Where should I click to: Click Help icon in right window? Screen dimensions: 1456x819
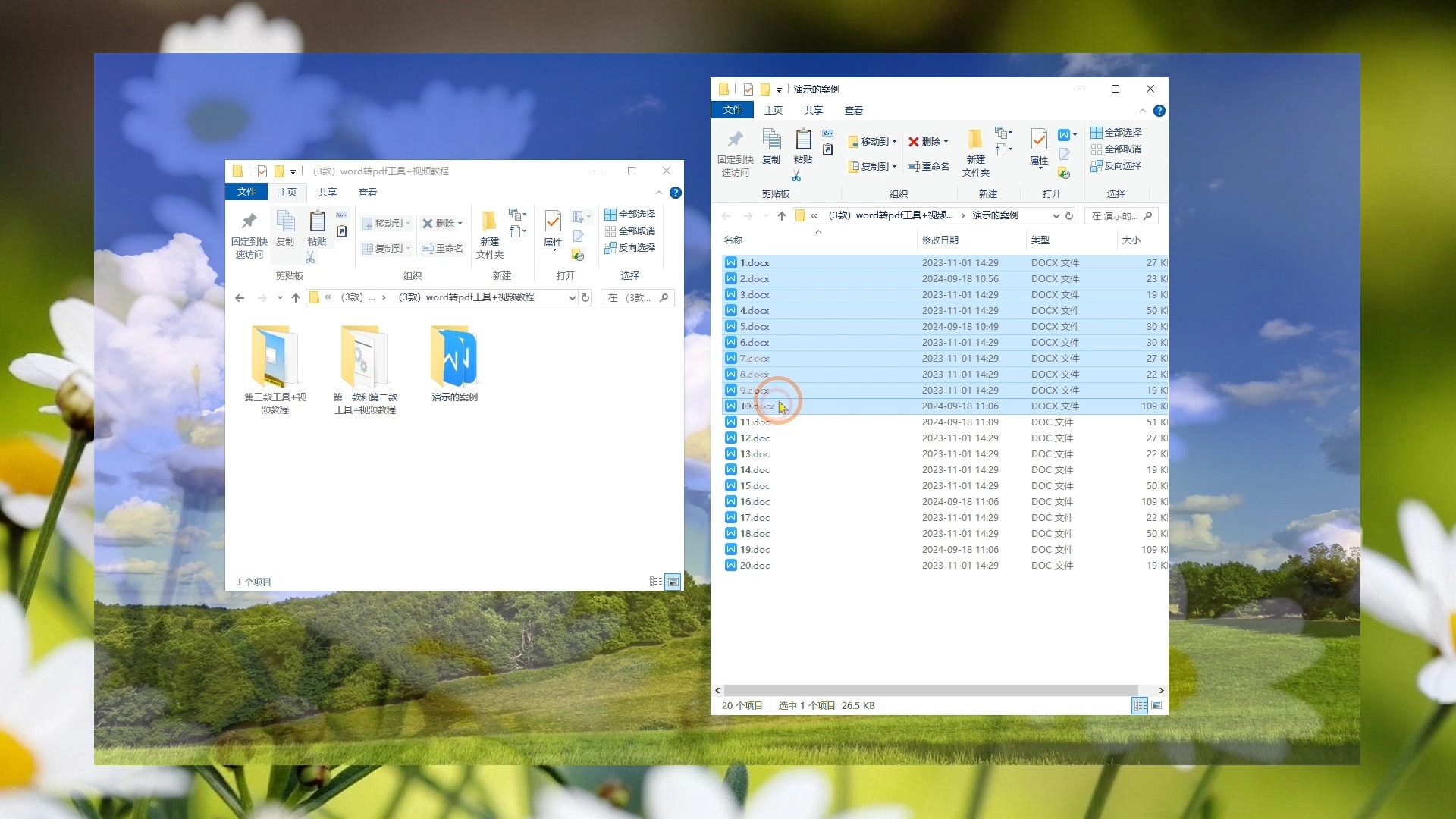1159,111
